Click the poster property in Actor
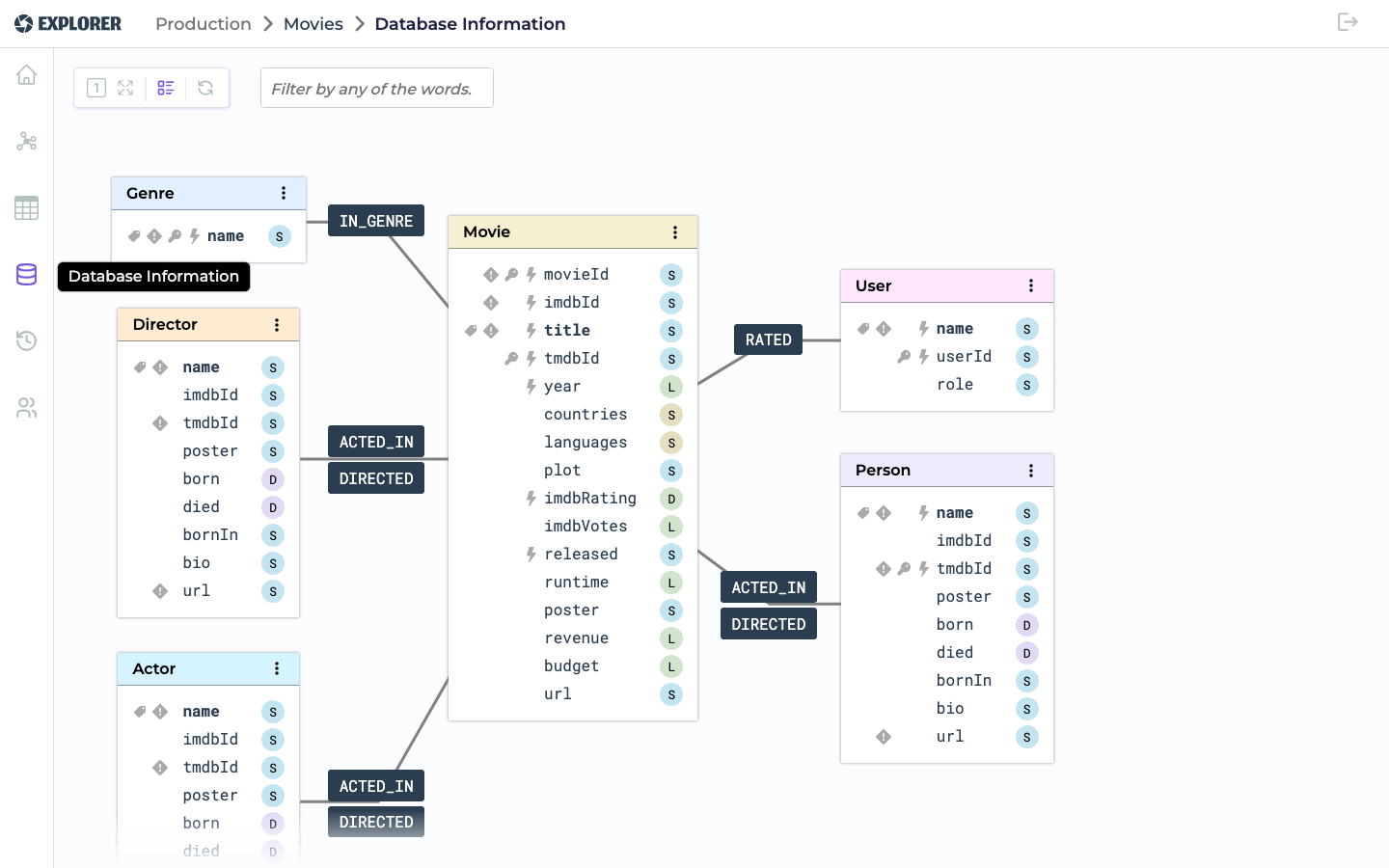Screen dimensions: 1389x868 [x=210, y=796]
